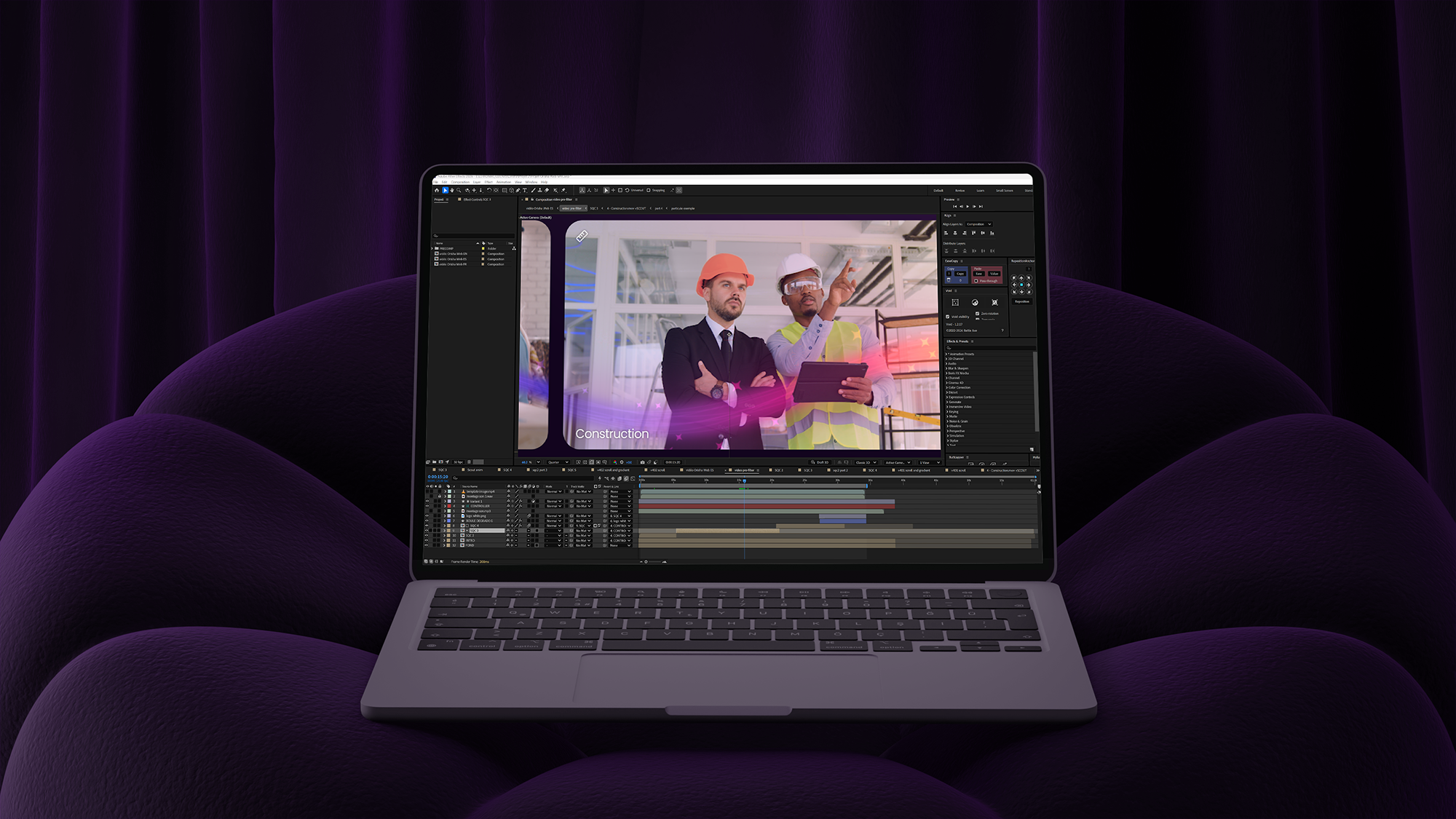The image size is (1456, 819).
Task: Click Play in the Preview panel
Action: [968, 207]
